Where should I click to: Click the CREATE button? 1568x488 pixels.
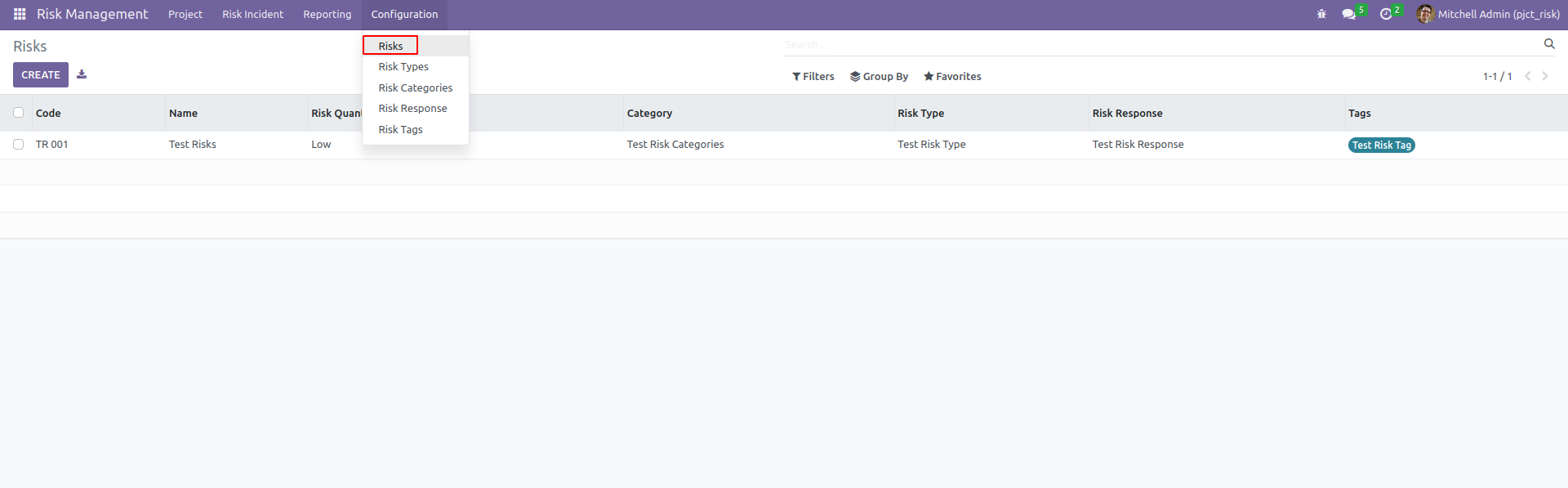click(41, 74)
